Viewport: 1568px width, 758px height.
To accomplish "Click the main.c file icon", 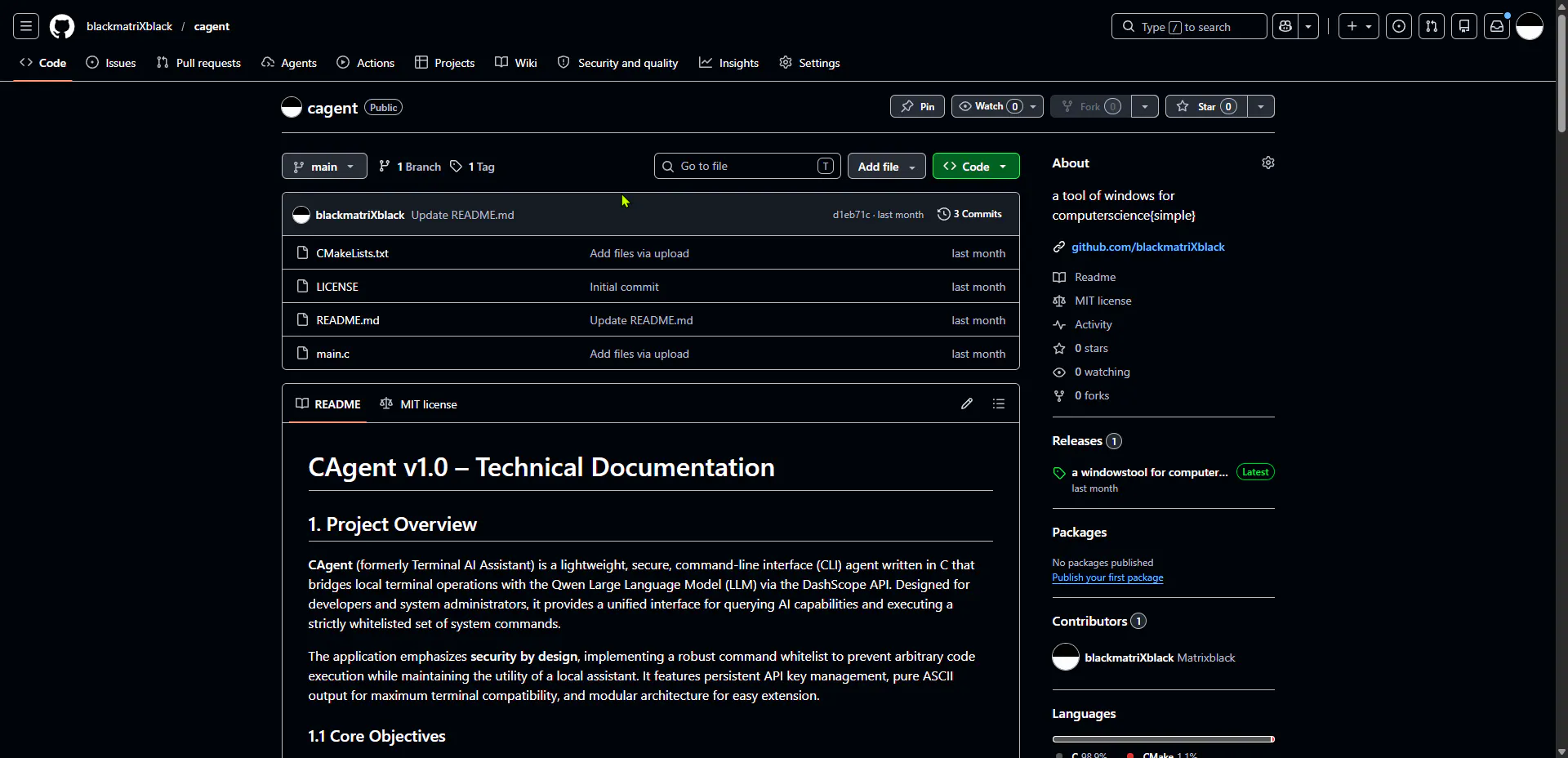I will coord(302,353).
